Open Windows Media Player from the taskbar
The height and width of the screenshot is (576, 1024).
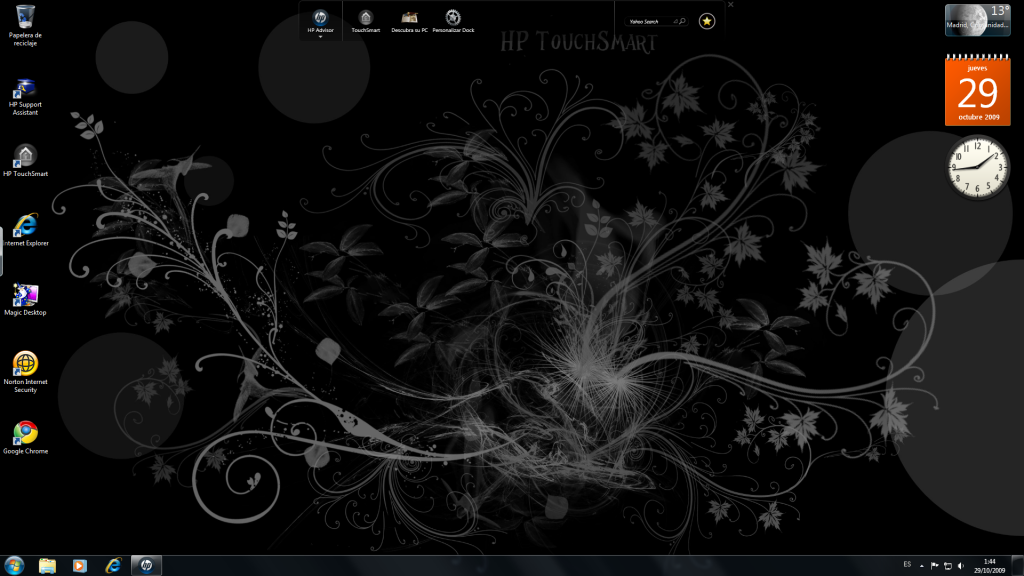(80, 565)
